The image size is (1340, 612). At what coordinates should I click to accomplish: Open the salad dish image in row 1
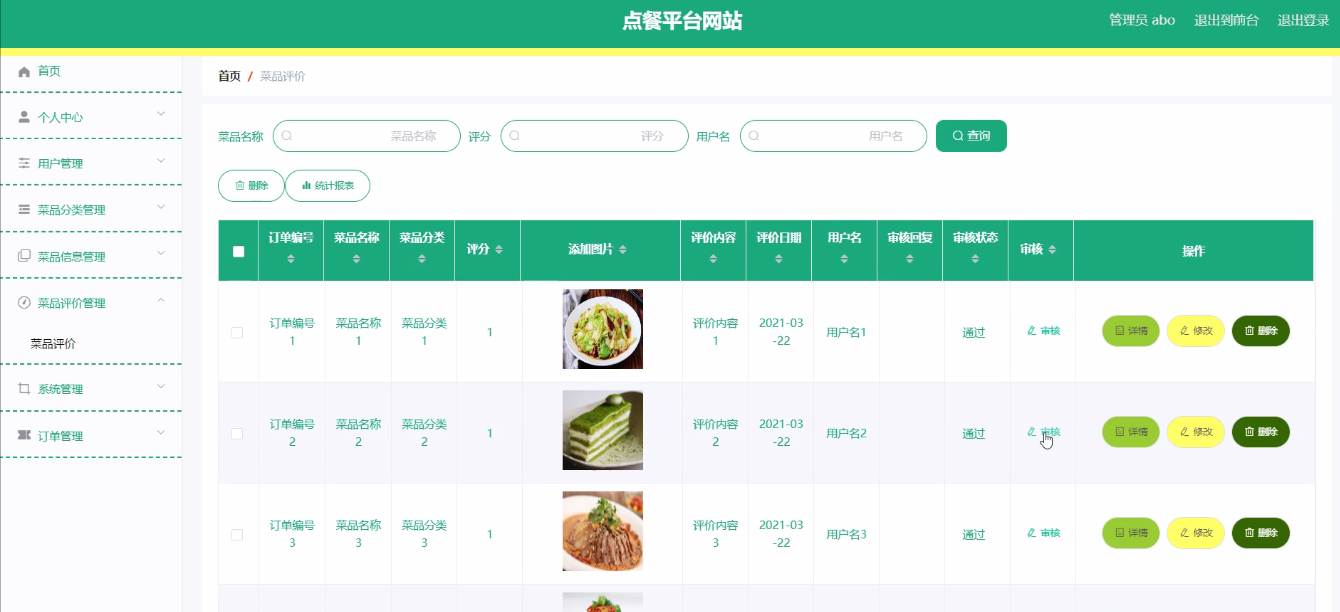tap(602, 329)
